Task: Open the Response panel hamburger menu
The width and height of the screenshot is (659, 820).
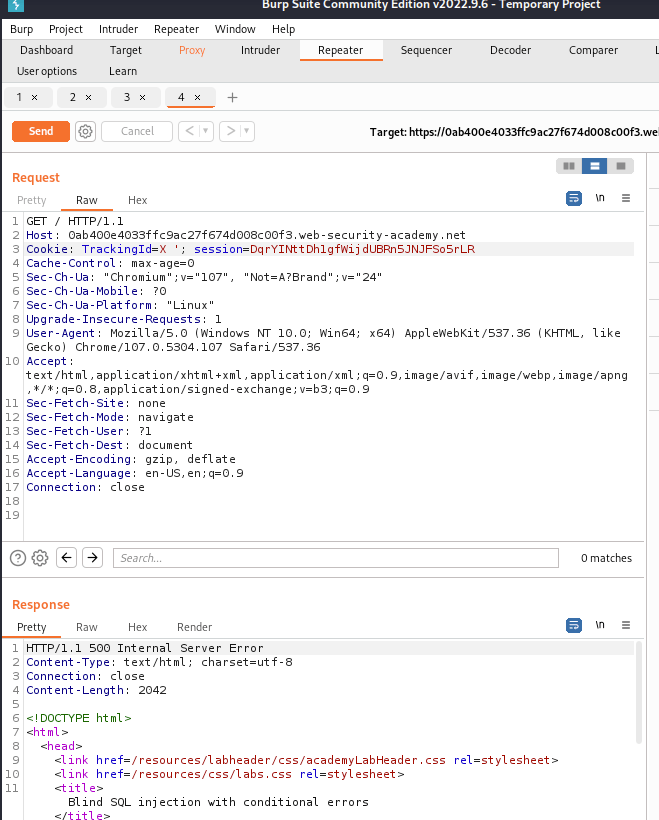Action: pyautogui.click(x=626, y=625)
